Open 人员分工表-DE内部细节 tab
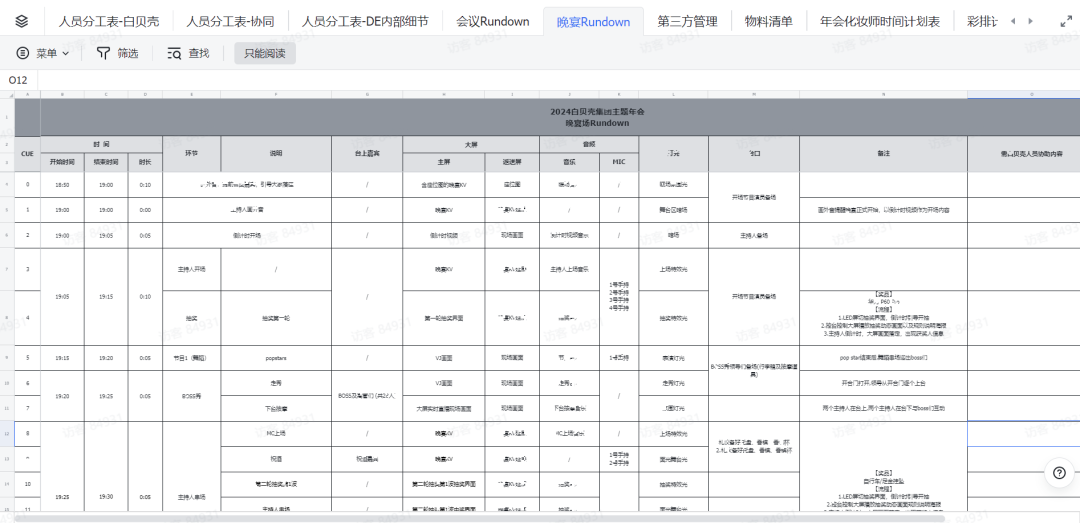 [365, 21]
